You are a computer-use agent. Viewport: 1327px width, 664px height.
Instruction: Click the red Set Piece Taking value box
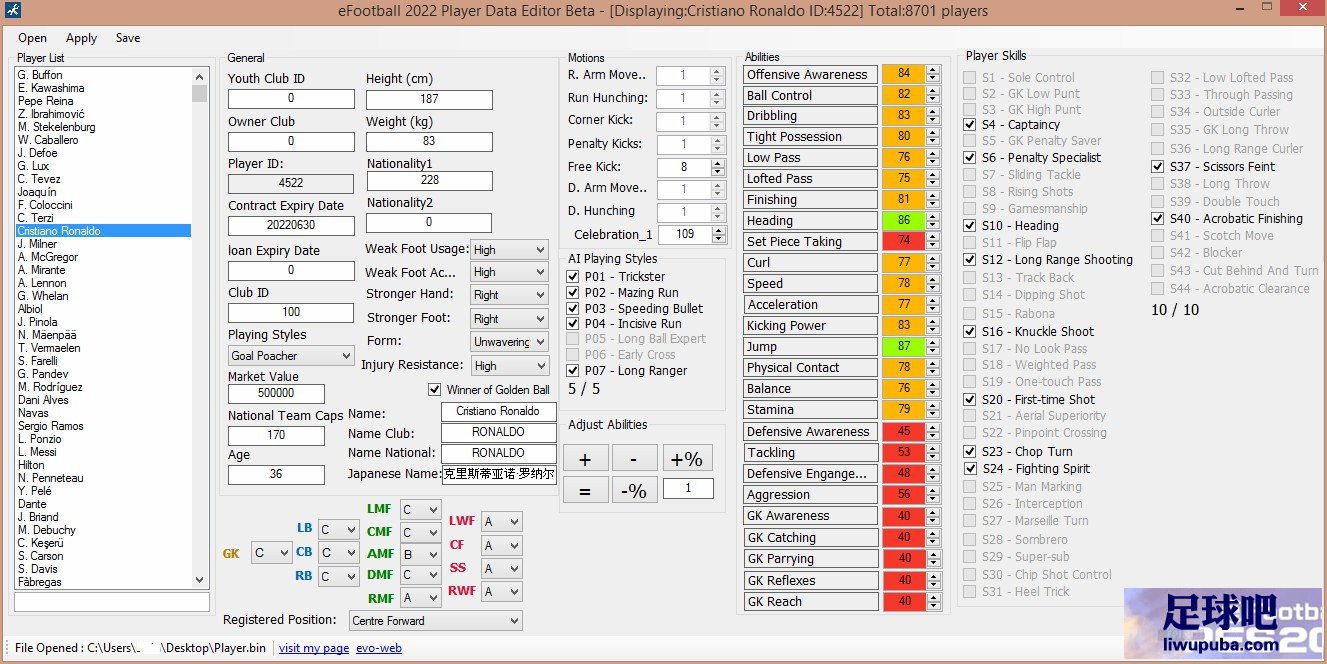click(904, 242)
